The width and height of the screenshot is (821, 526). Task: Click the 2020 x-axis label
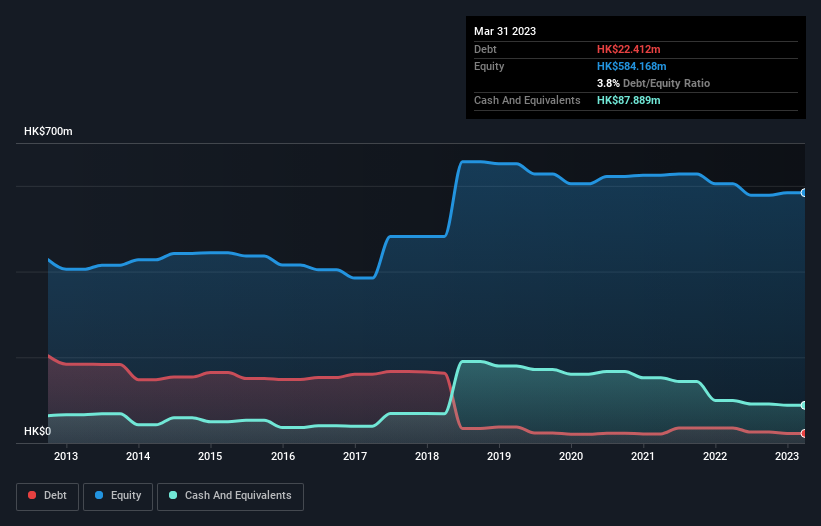571,456
